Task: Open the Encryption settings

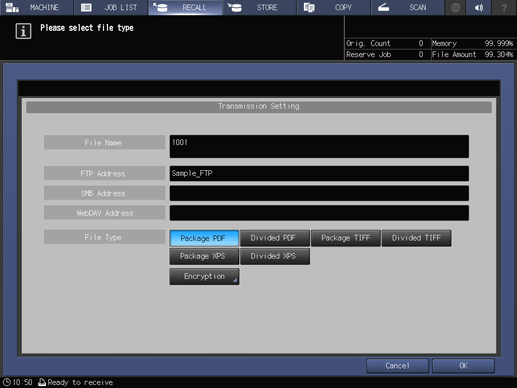Action: pyautogui.click(x=204, y=276)
